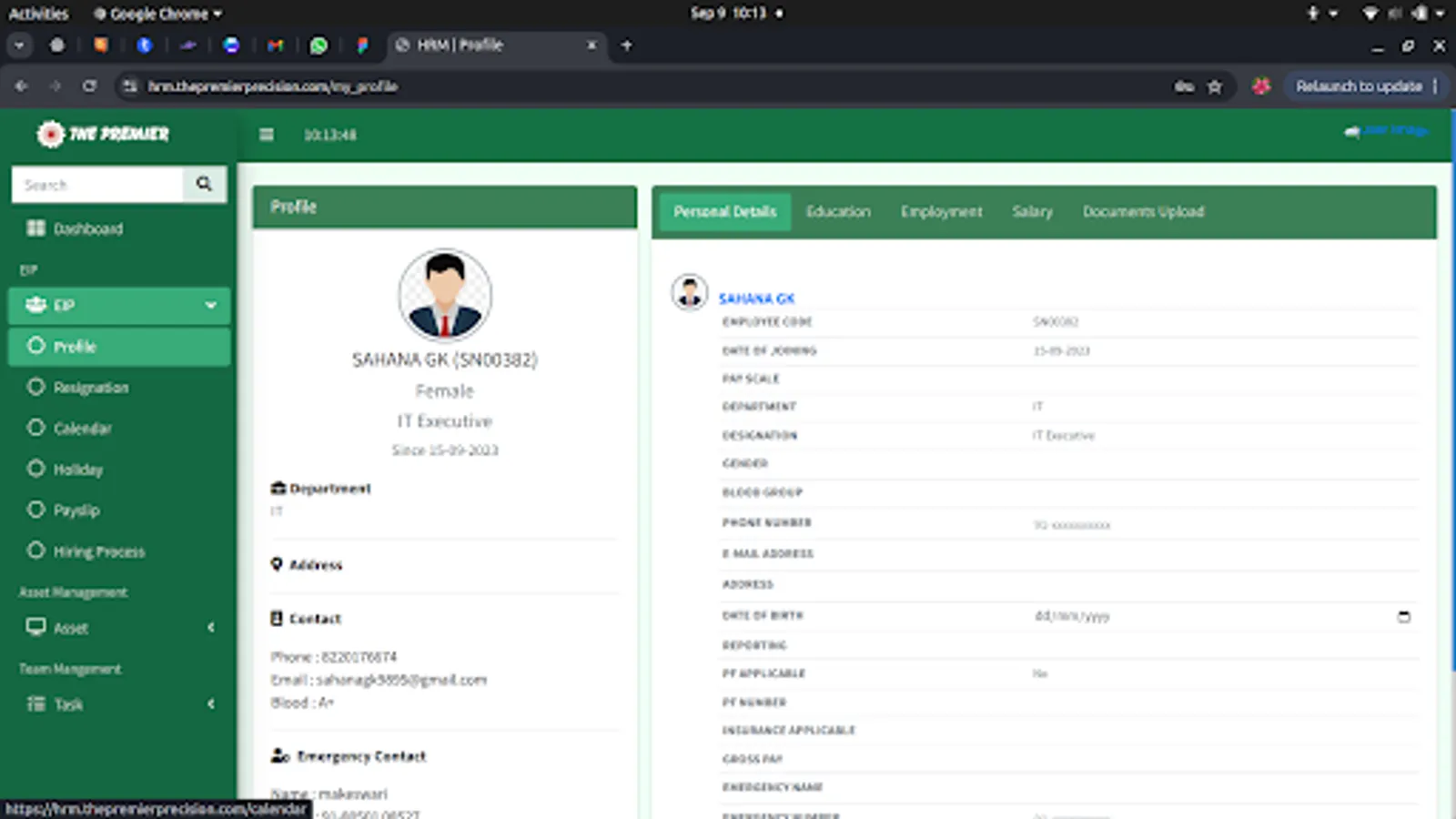Switch to the Salary tab
The image size is (1456, 819).
tap(1032, 211)
